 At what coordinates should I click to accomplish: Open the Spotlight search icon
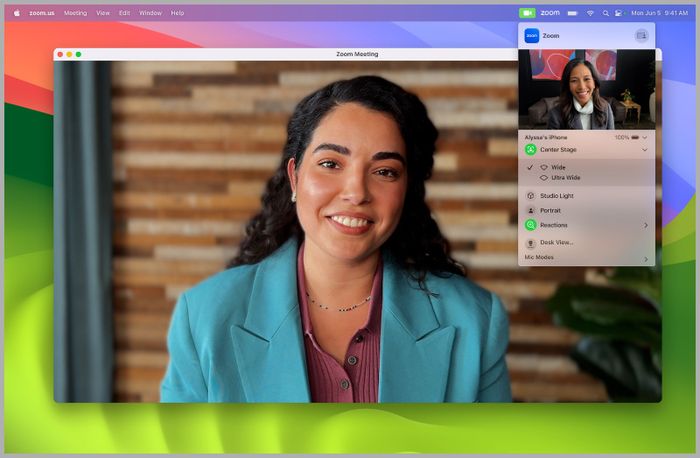point(605,13)
